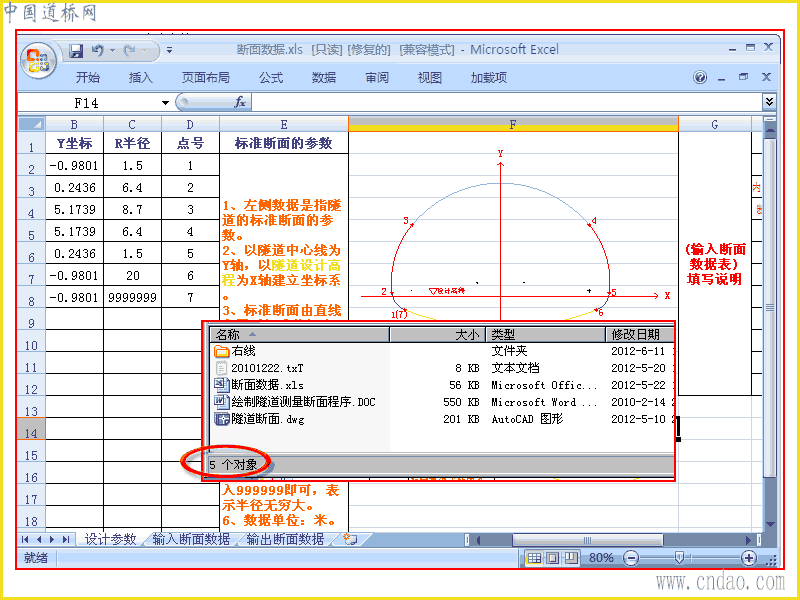Expand the formula bar
The width and height of the screenshot is (800, 600).
pyautogui.click(x=769, y=102)
